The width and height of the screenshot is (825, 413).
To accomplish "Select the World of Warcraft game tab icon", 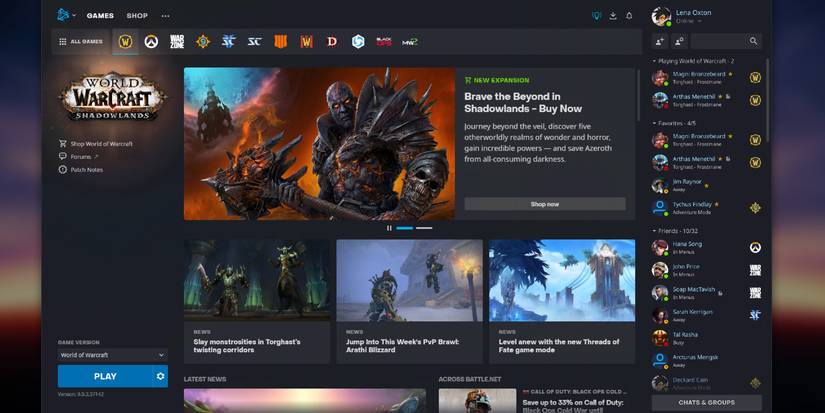I will pos(125,42).
